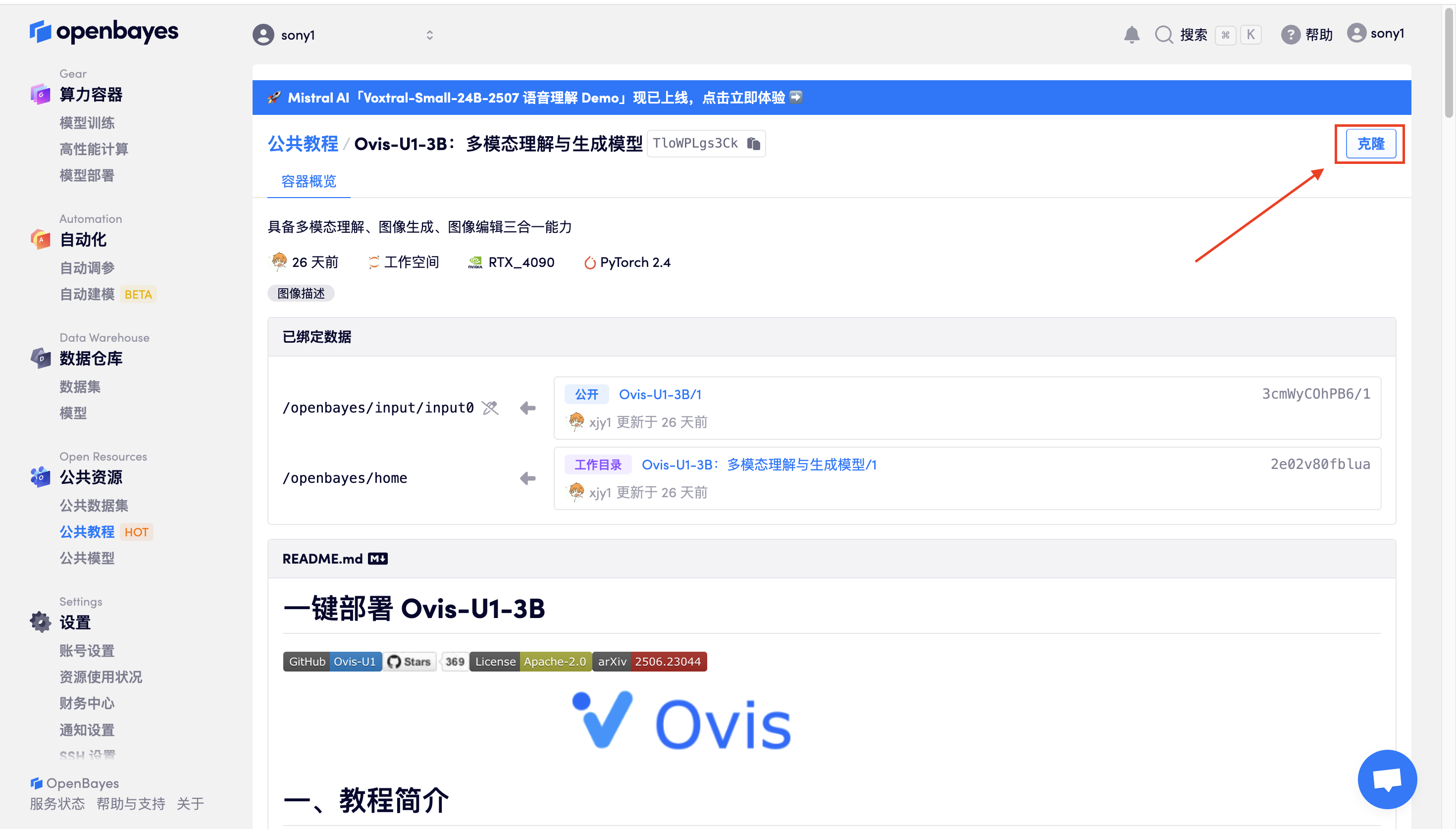Click the 关于 footer link

pyautogui.click(x=190, y=804)
